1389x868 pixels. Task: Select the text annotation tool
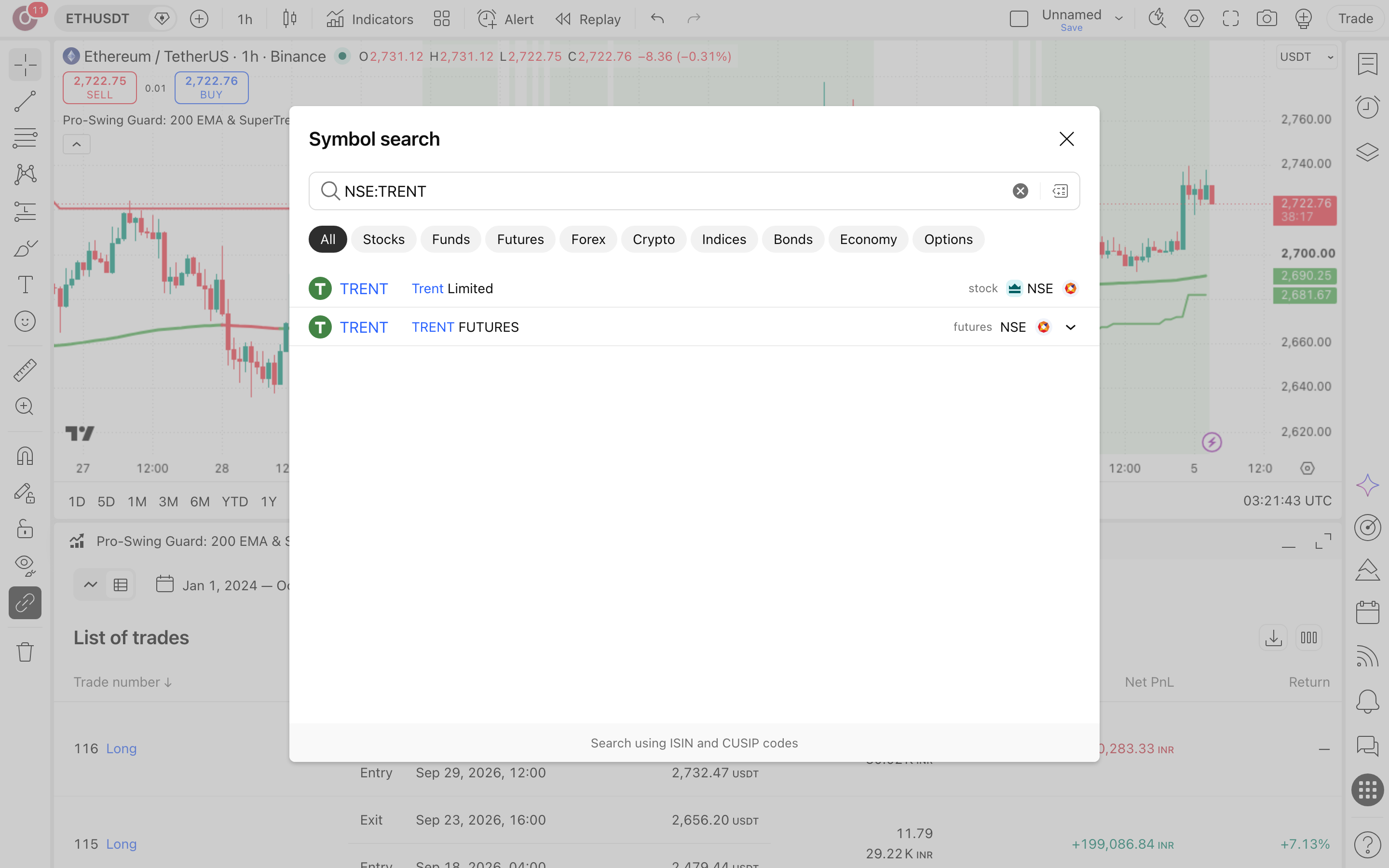(x=25, y=285)
